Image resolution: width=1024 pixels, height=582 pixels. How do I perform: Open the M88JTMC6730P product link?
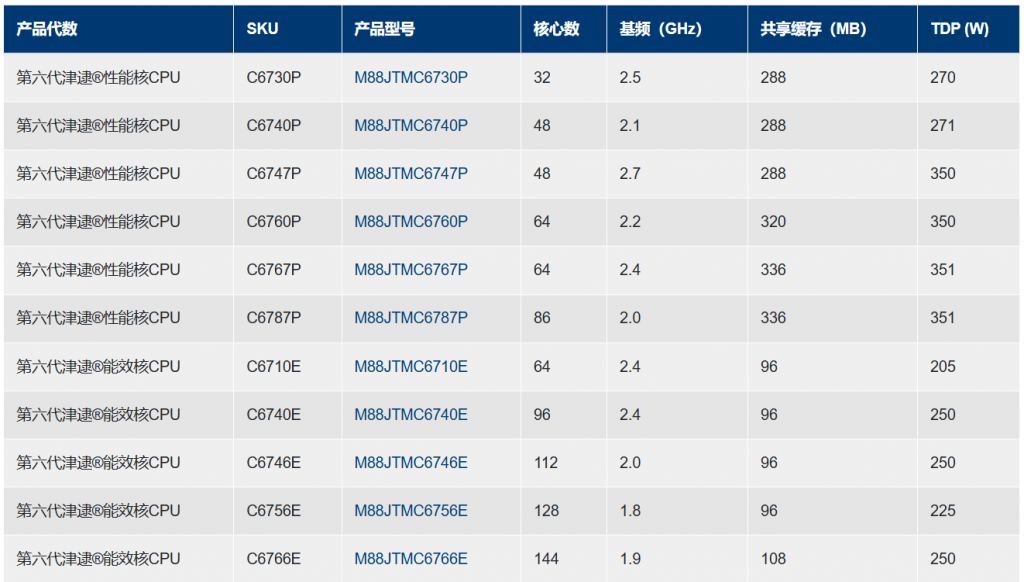click(x=410, y=77)
